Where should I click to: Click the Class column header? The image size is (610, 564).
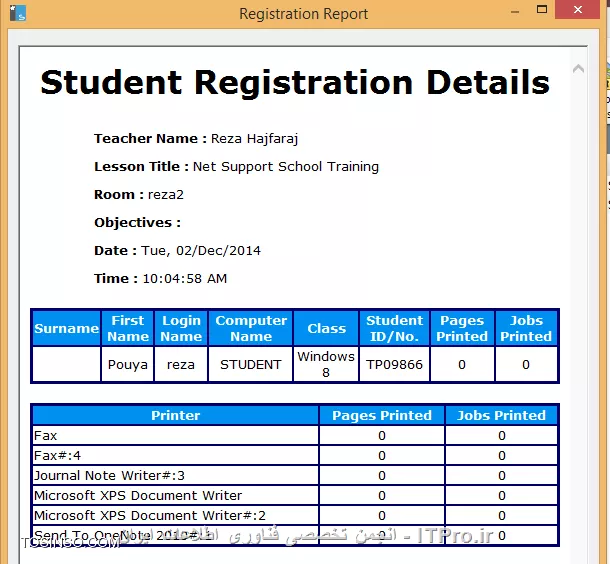[326, 328]
